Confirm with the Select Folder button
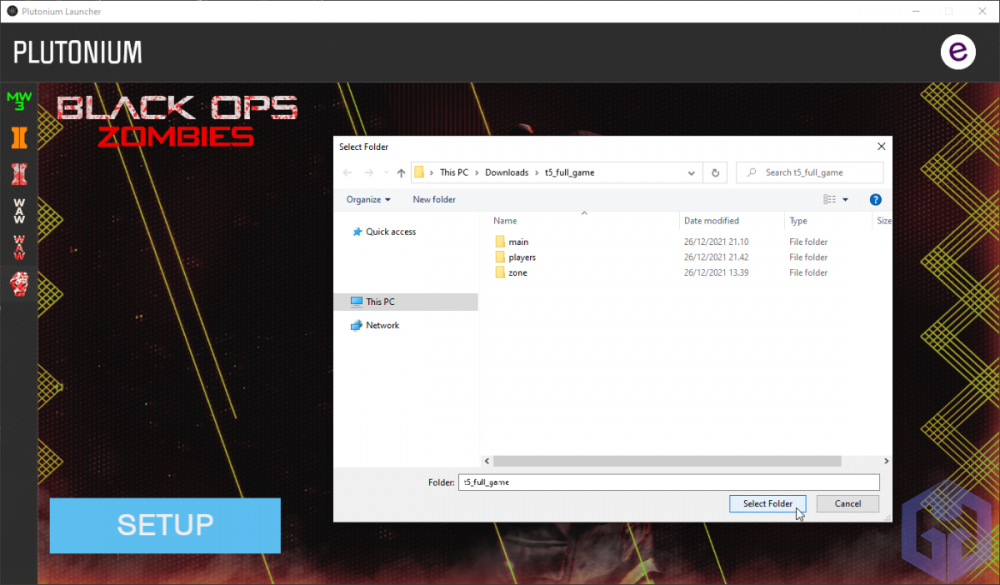The height and width of the screenshot is (585, 1000). click(767, 503)
